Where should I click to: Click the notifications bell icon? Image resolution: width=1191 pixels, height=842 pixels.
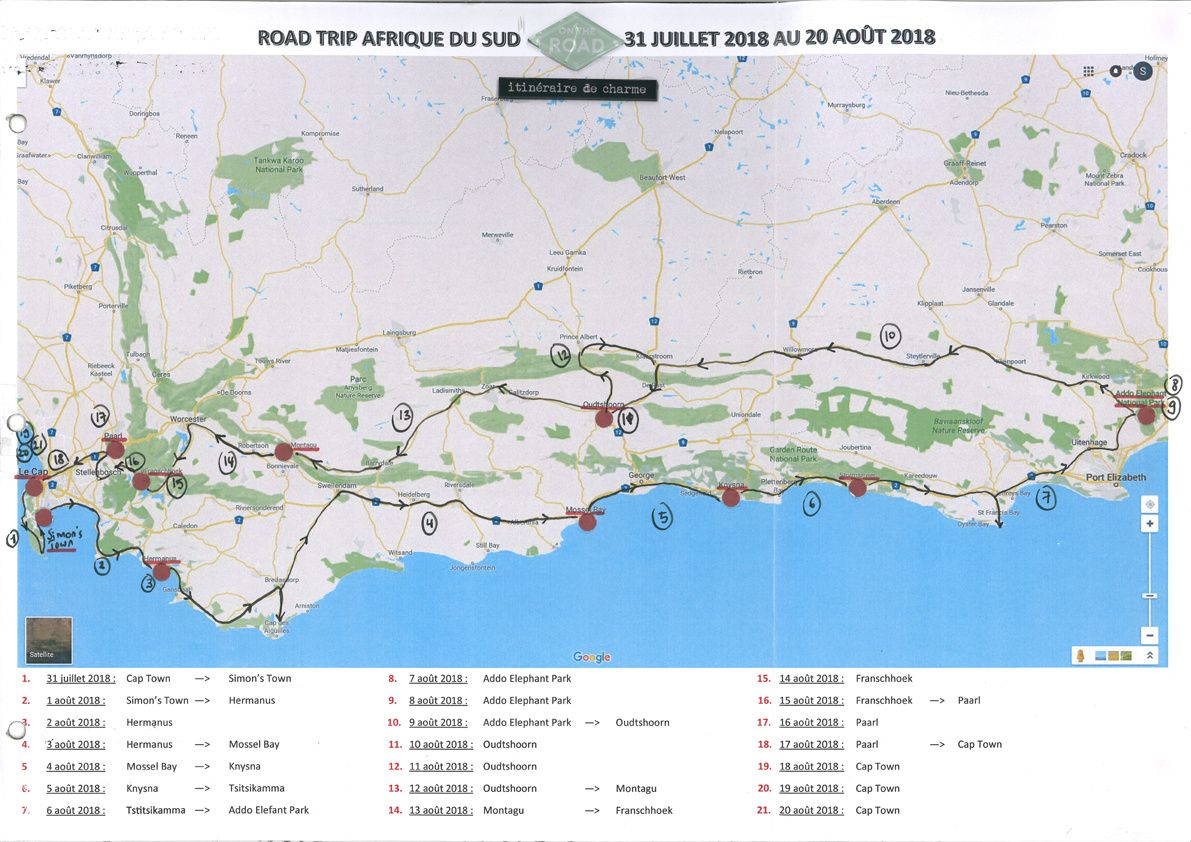click(1115, 71)
